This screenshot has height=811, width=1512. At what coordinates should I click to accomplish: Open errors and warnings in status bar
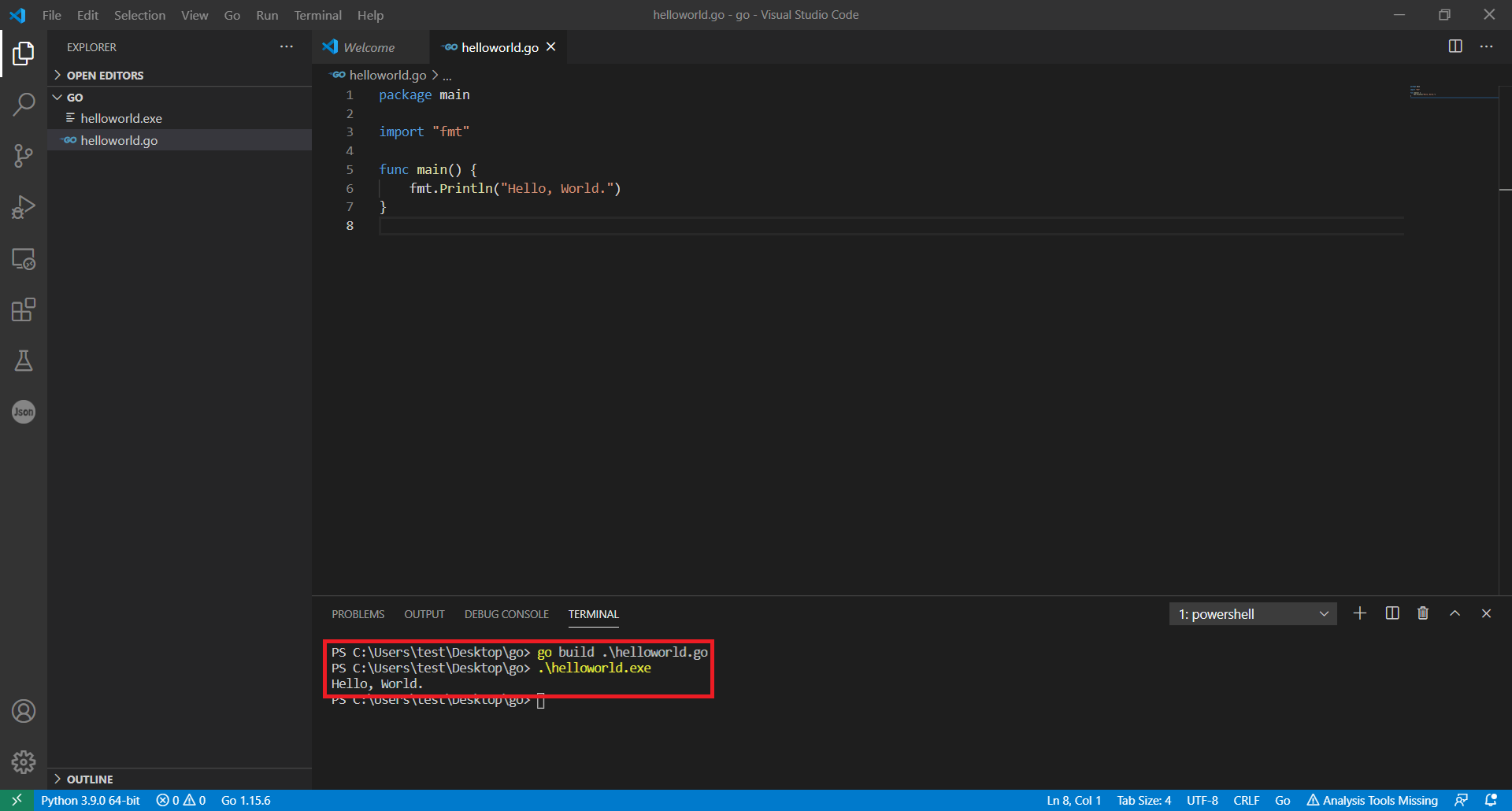click(181, 800)
